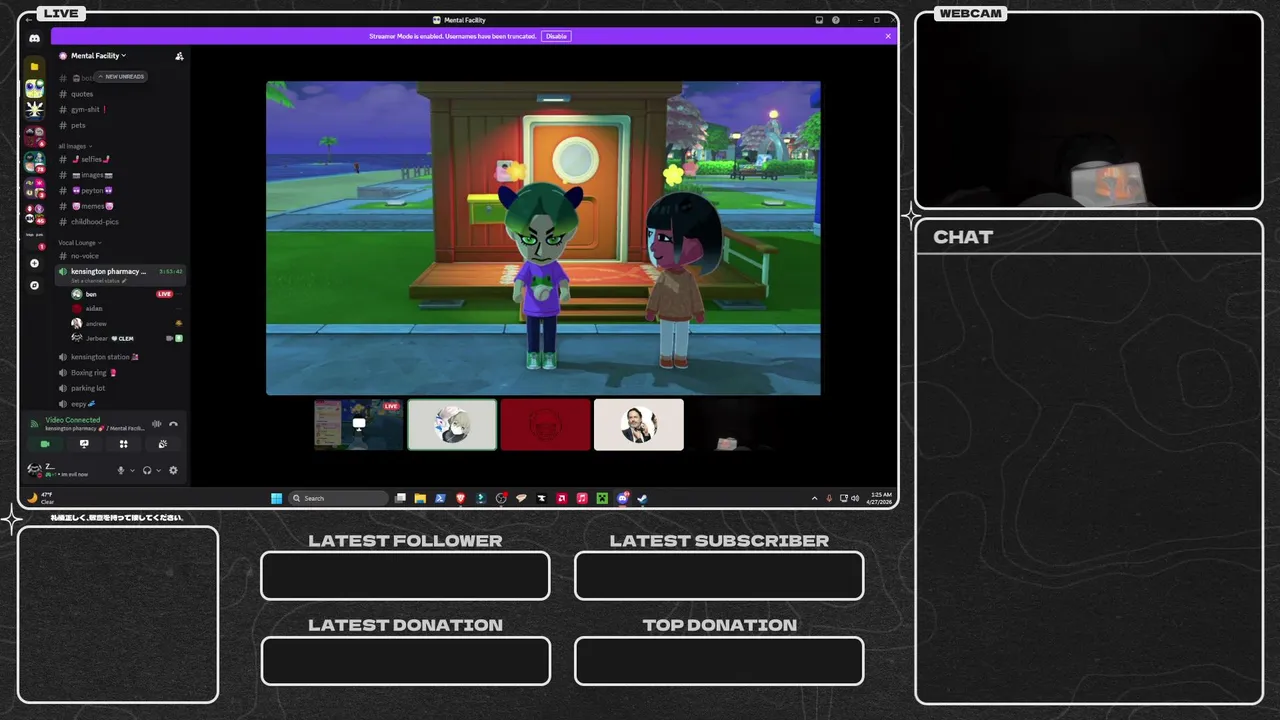
Task: Select the anime avatar participant tile
Action: pos(452,425)
